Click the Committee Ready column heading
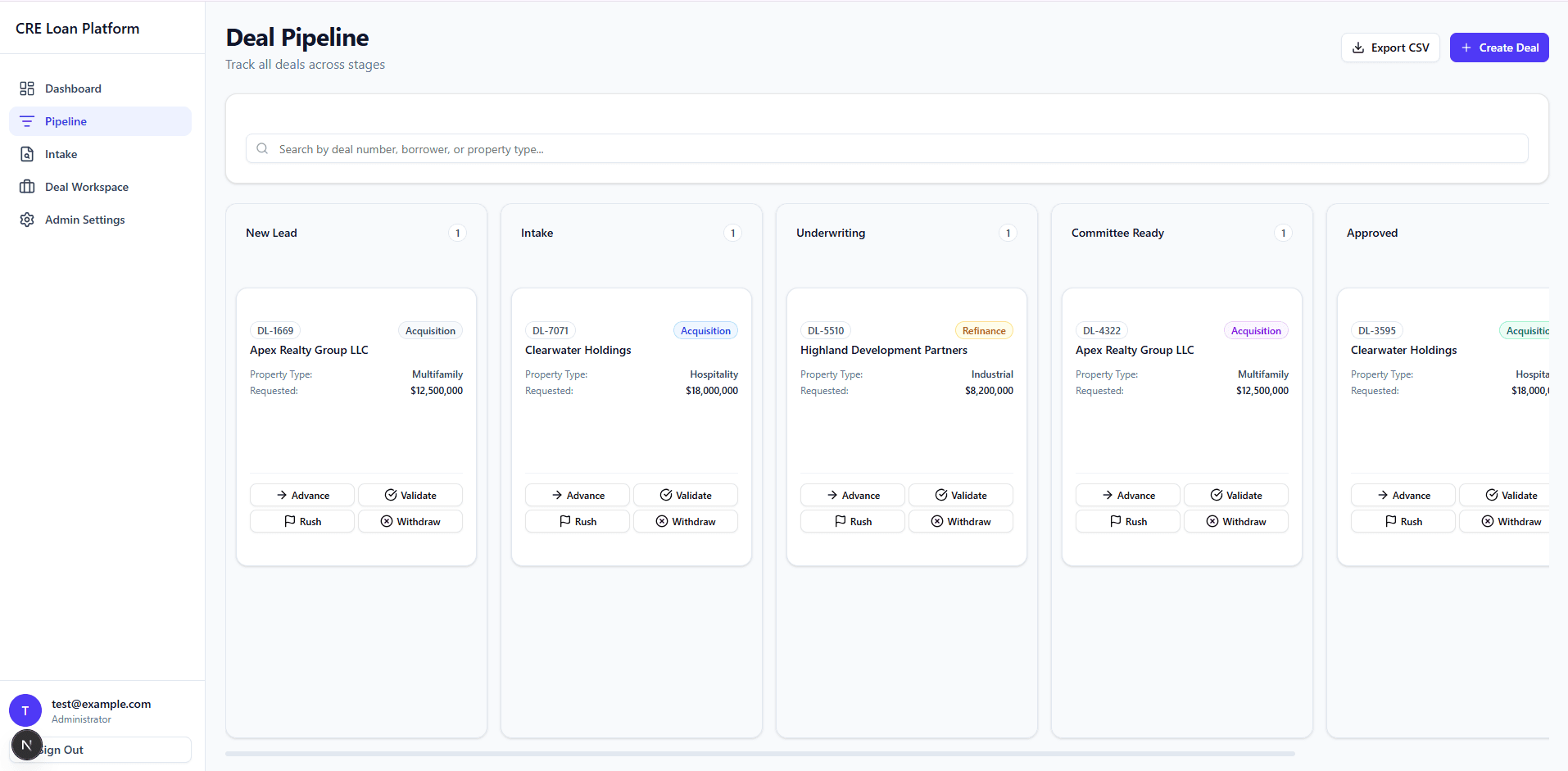Image resolution: width=1568 pixels, height=771 pixels. coord(1117,233)
